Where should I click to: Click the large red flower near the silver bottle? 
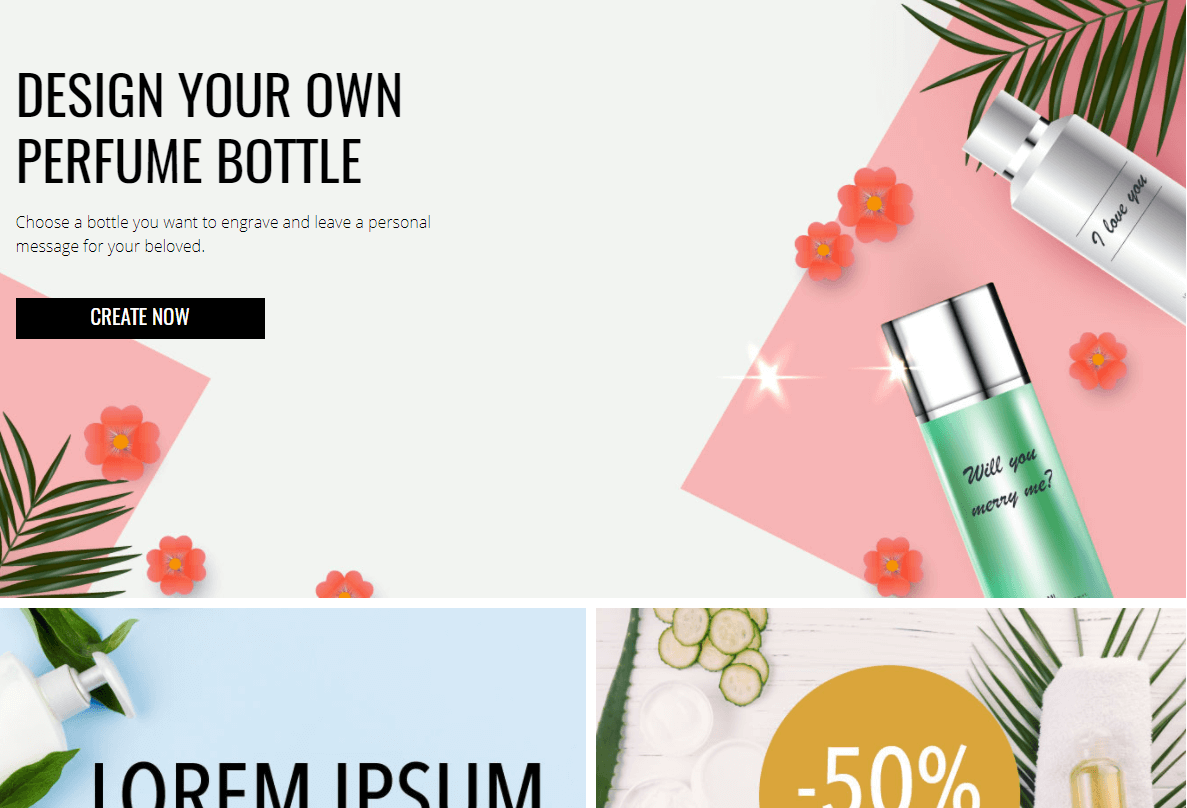(875, 204)
